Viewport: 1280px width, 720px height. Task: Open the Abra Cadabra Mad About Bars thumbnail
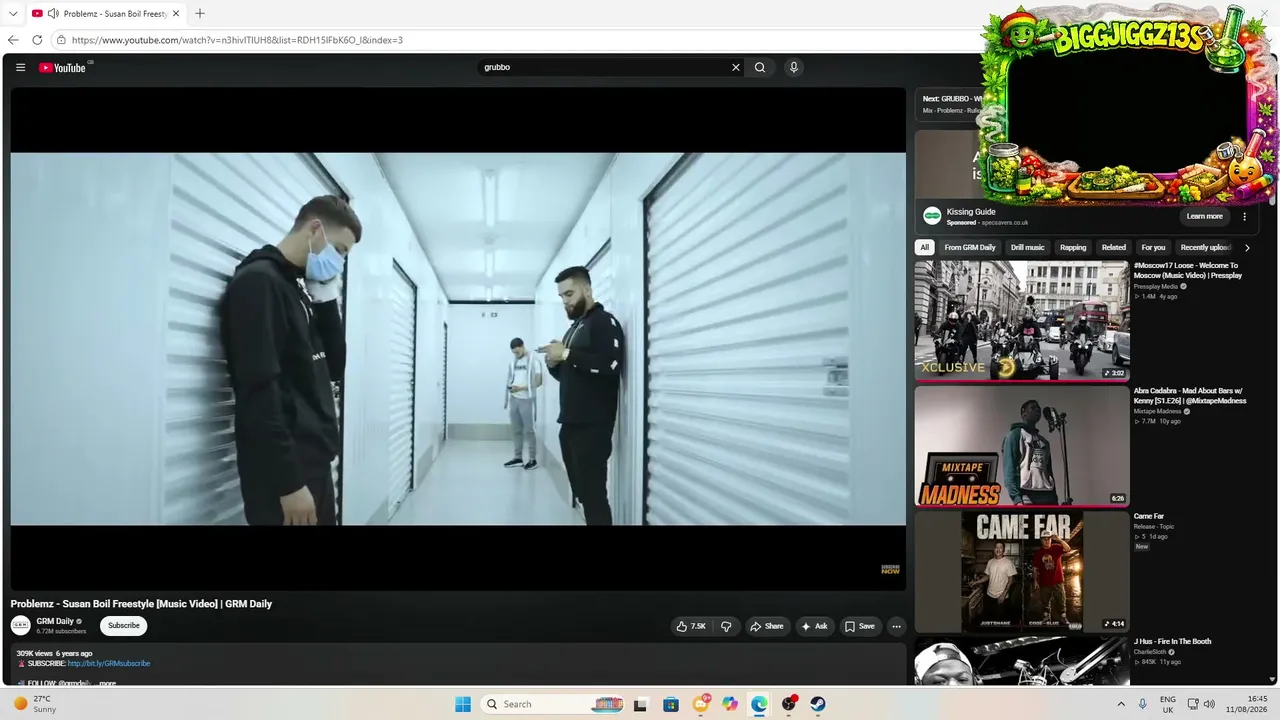[x=1021, y=446]
